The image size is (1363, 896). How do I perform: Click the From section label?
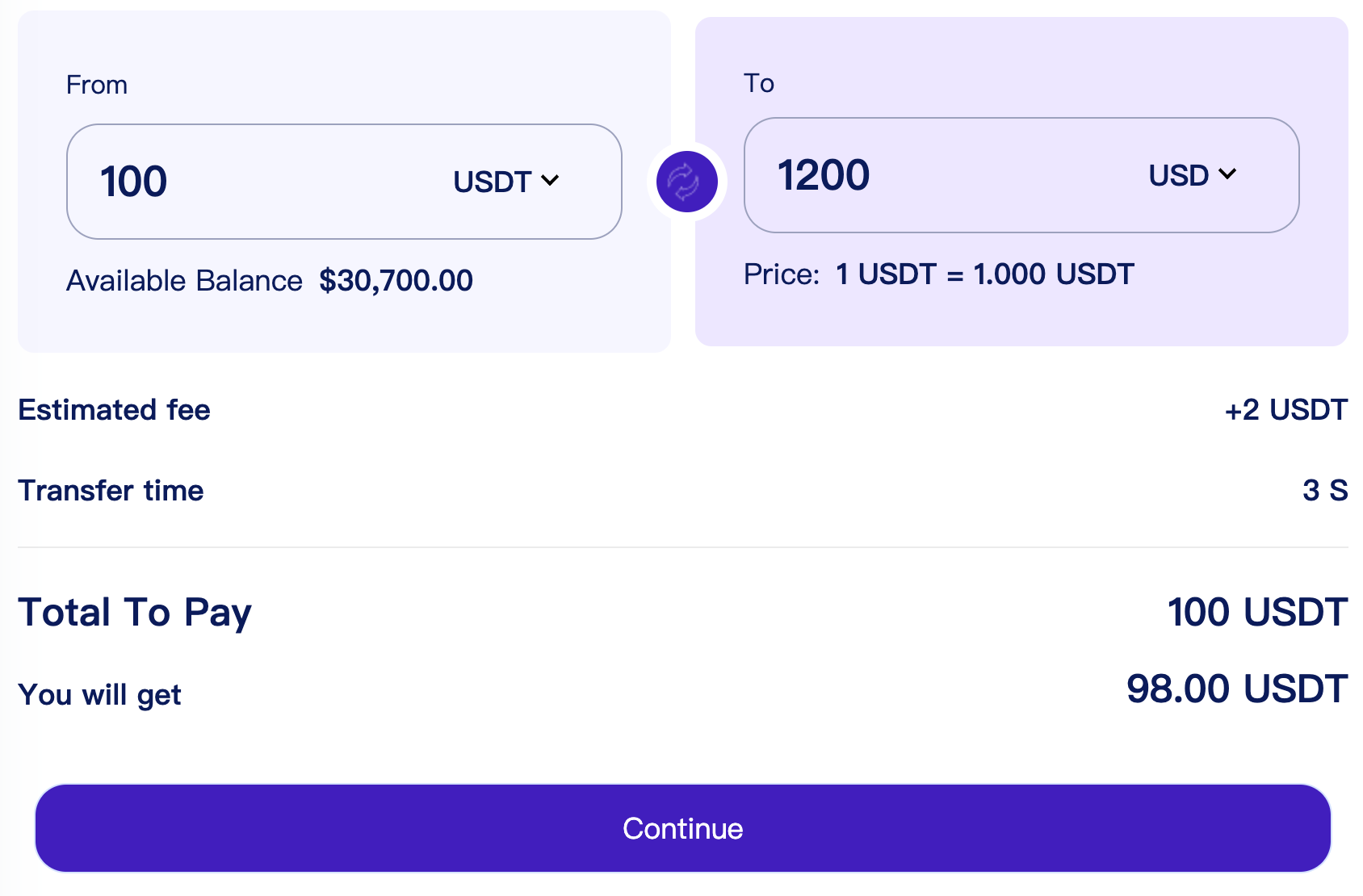97,85
